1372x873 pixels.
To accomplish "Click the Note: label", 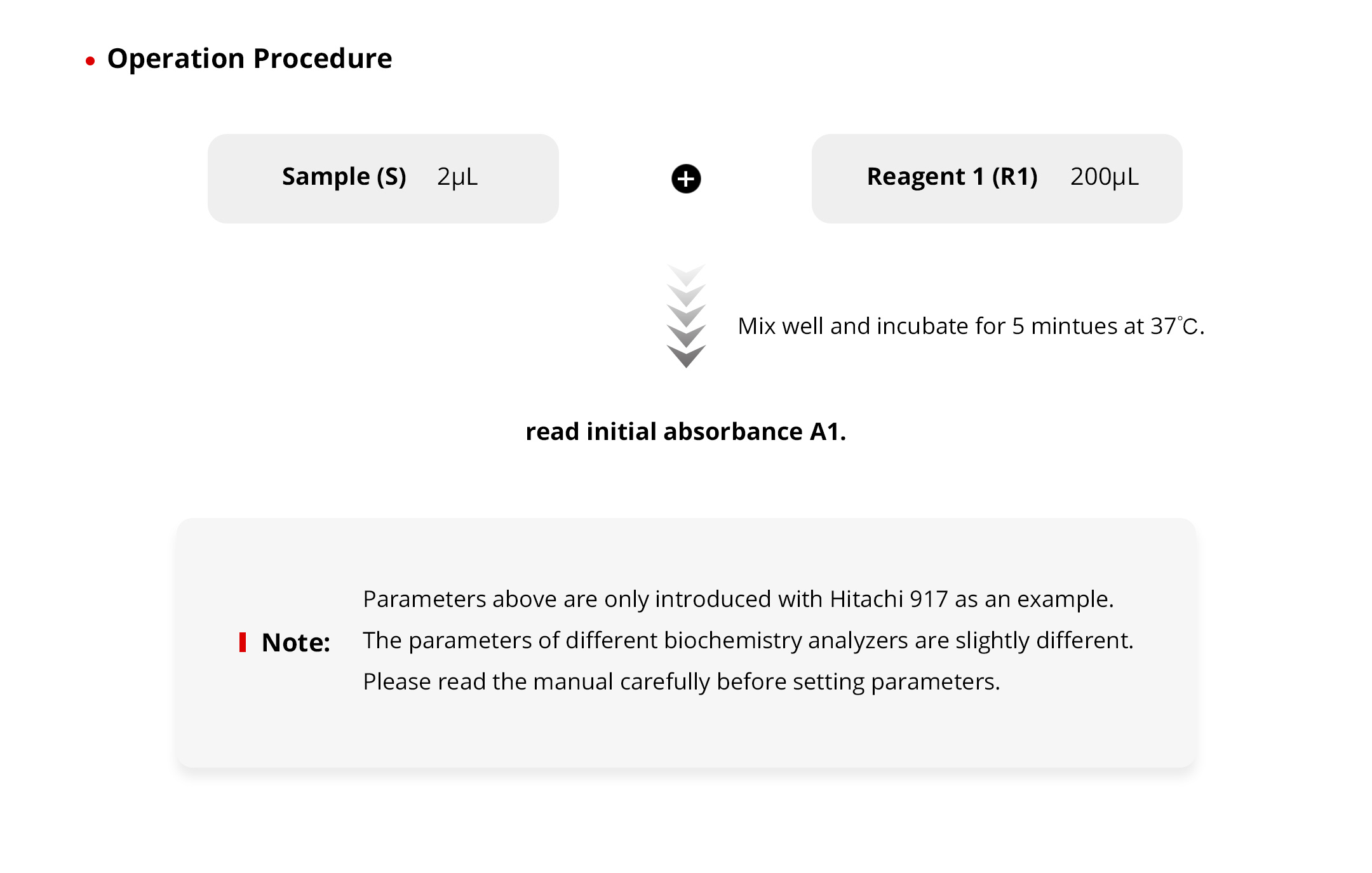I will click(296, 643).
